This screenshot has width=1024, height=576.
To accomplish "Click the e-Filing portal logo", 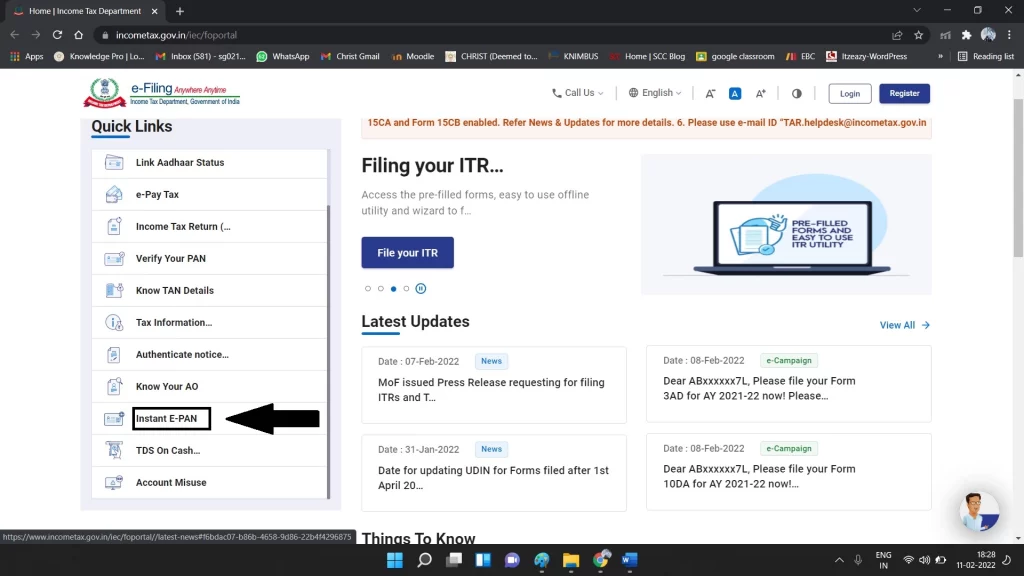I will click(162, 94).
